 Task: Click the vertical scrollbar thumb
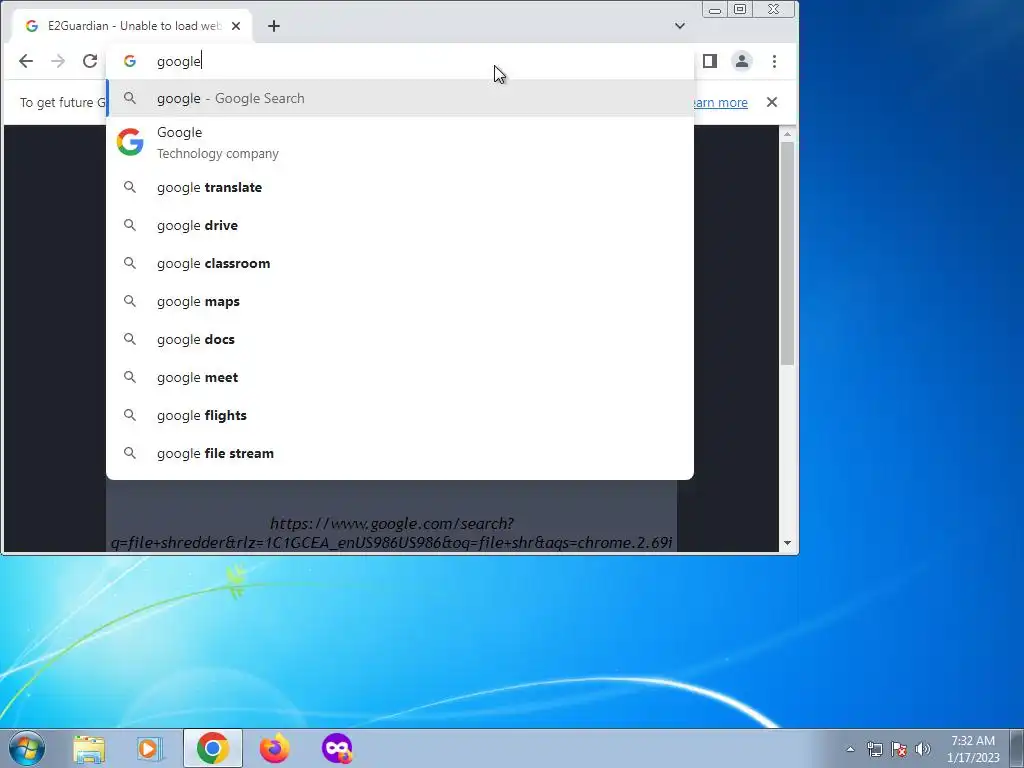coord(787,253)
